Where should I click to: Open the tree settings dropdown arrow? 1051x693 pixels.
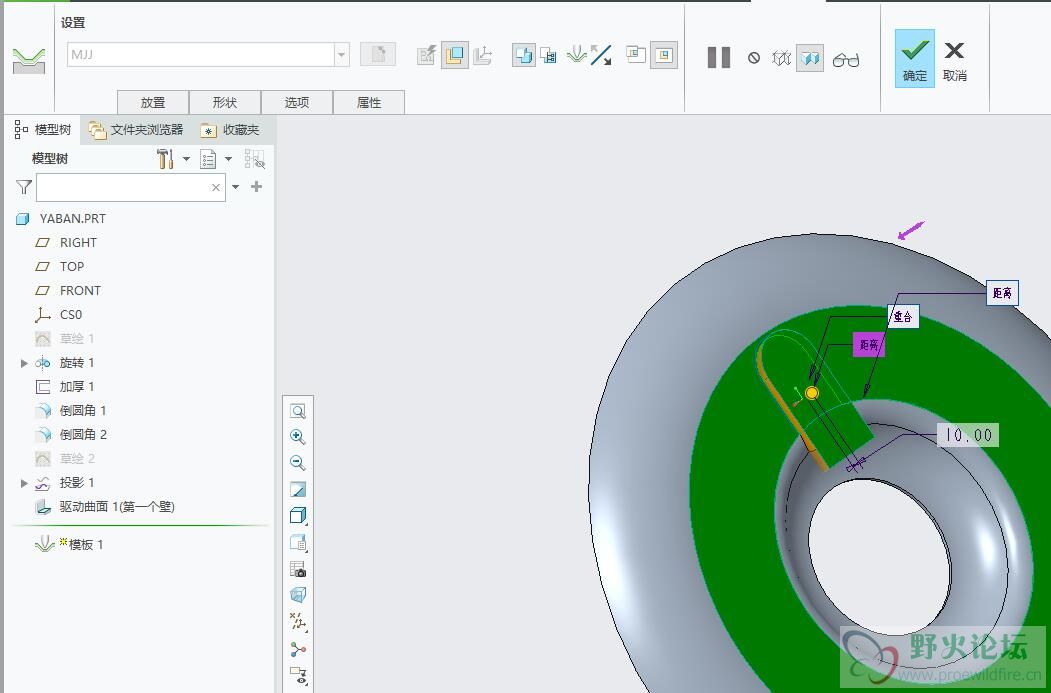pyautogui.click(x=186, y=159)
